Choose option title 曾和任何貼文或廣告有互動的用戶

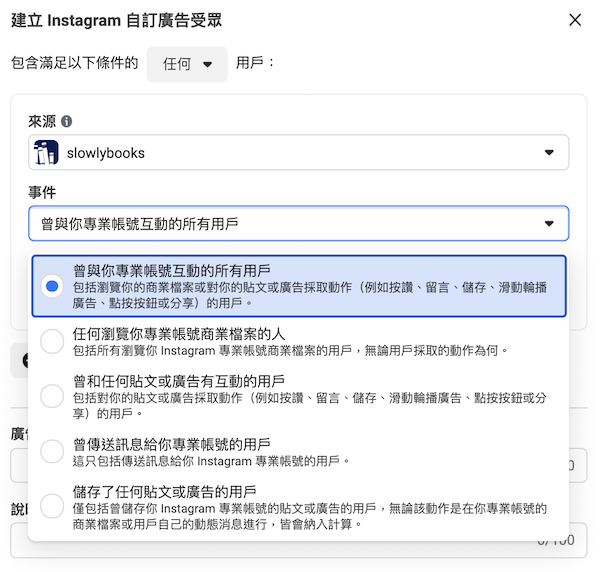click(x=179, y=381)
